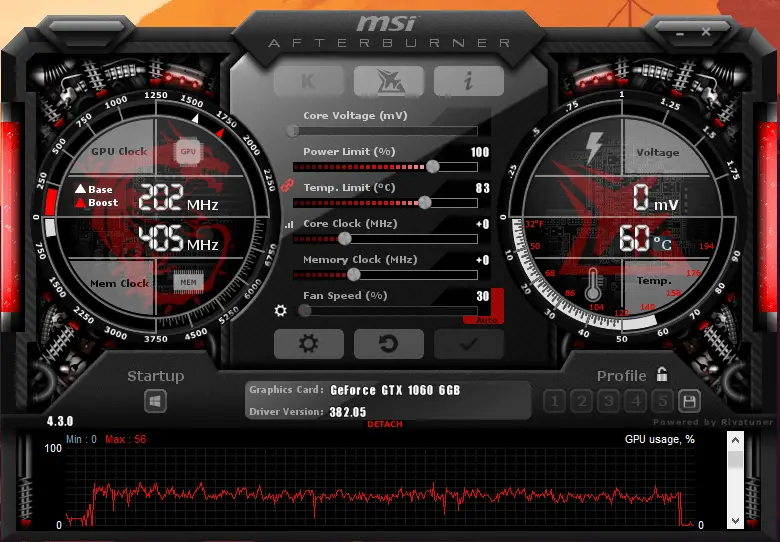Click the Temp. Limit value 83
The width and height of the screenshot is (780, 542).
(x=483, y=188)
